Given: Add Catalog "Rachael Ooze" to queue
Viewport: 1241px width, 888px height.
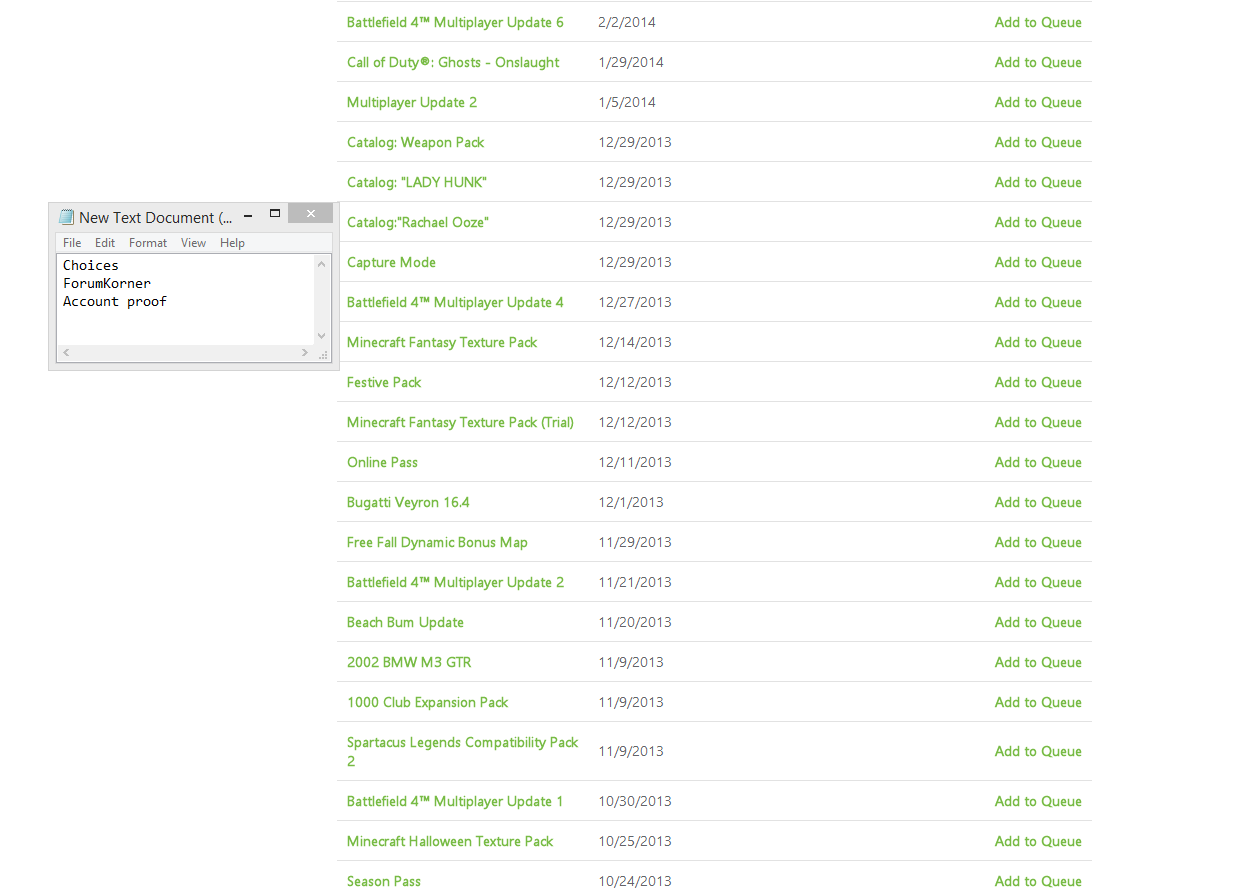Looking at the screenshot, I should tap(1038, 222).
